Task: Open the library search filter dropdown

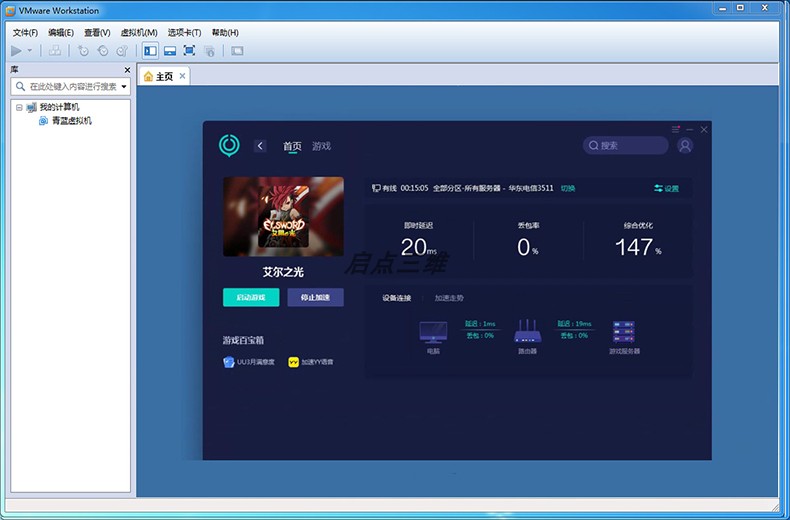Action: tap(124, 87)
